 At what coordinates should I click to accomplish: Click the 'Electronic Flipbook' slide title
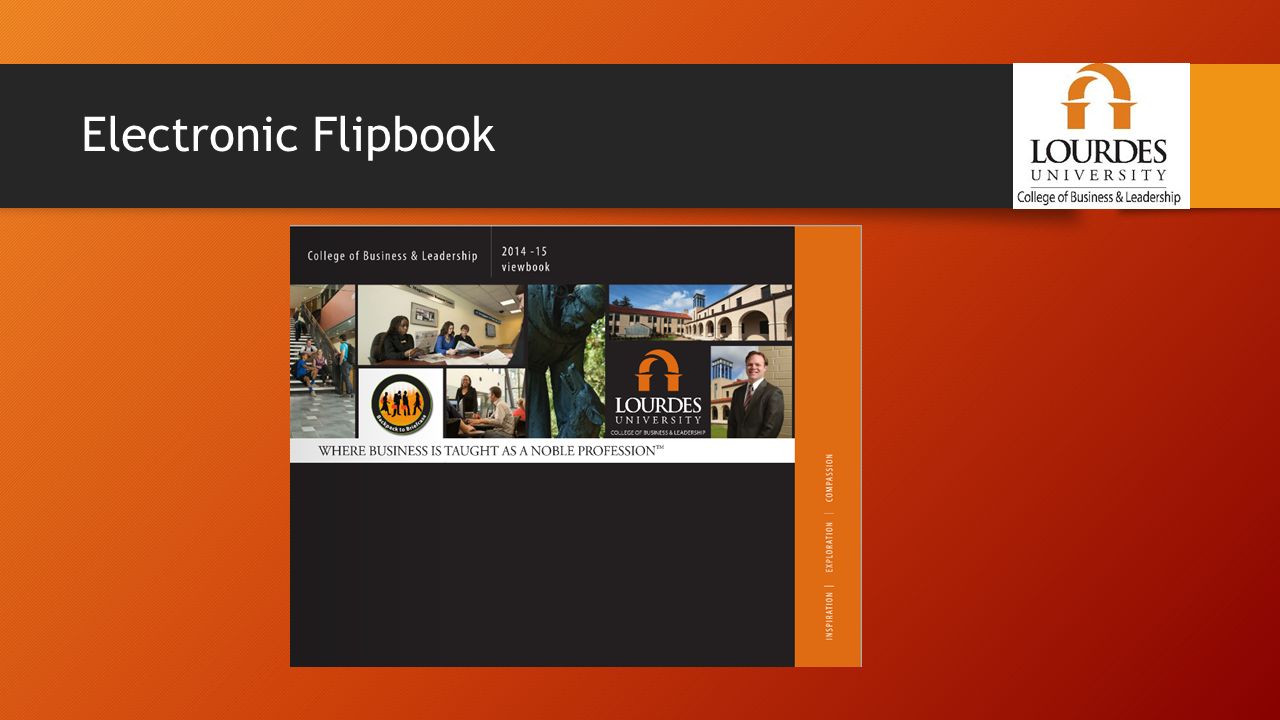(x=288, y=135)
